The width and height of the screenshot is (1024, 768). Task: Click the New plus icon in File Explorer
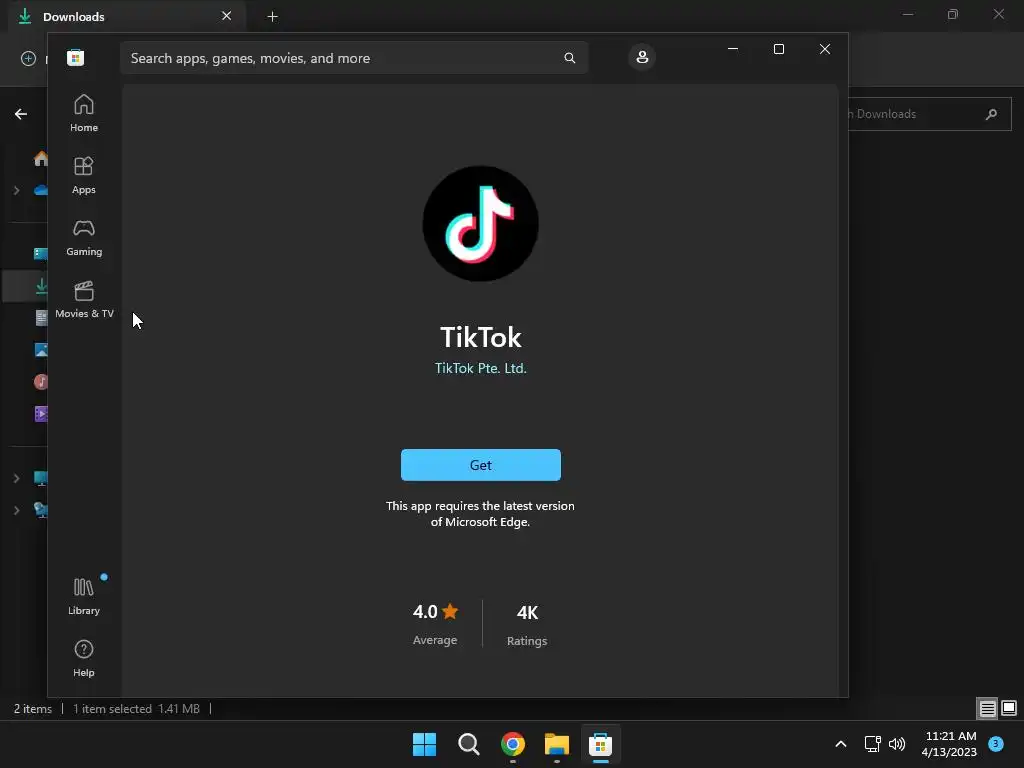[x=28, y=58]
